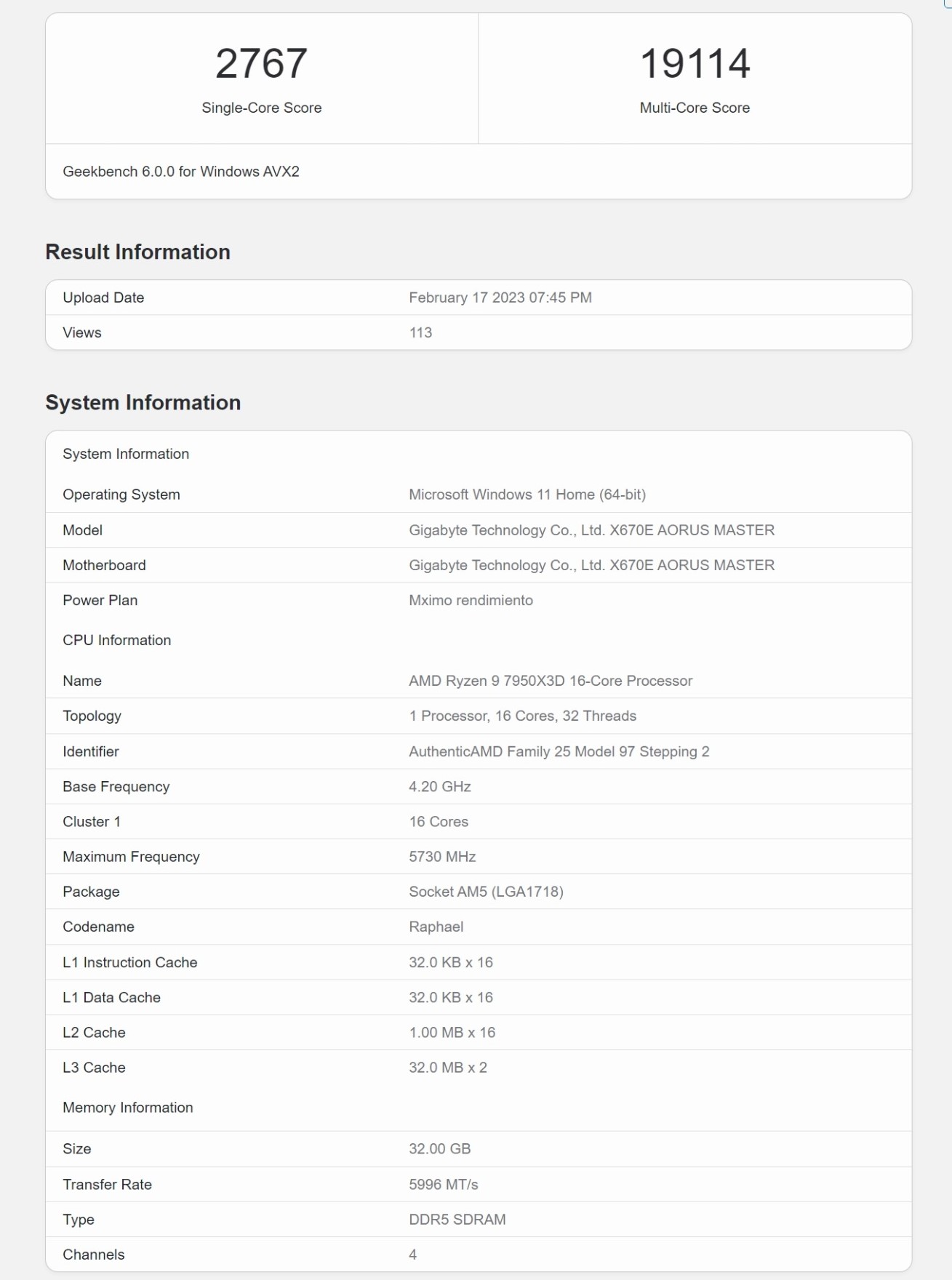Image resolution: width=952 pixels, height=1280 pixels.
Task: Click the Upload Date label
Action: pyautogui.click(x=103, y=297)
